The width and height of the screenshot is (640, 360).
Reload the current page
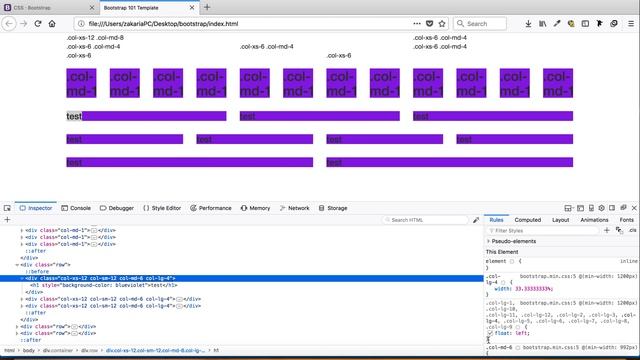(38, 24)
